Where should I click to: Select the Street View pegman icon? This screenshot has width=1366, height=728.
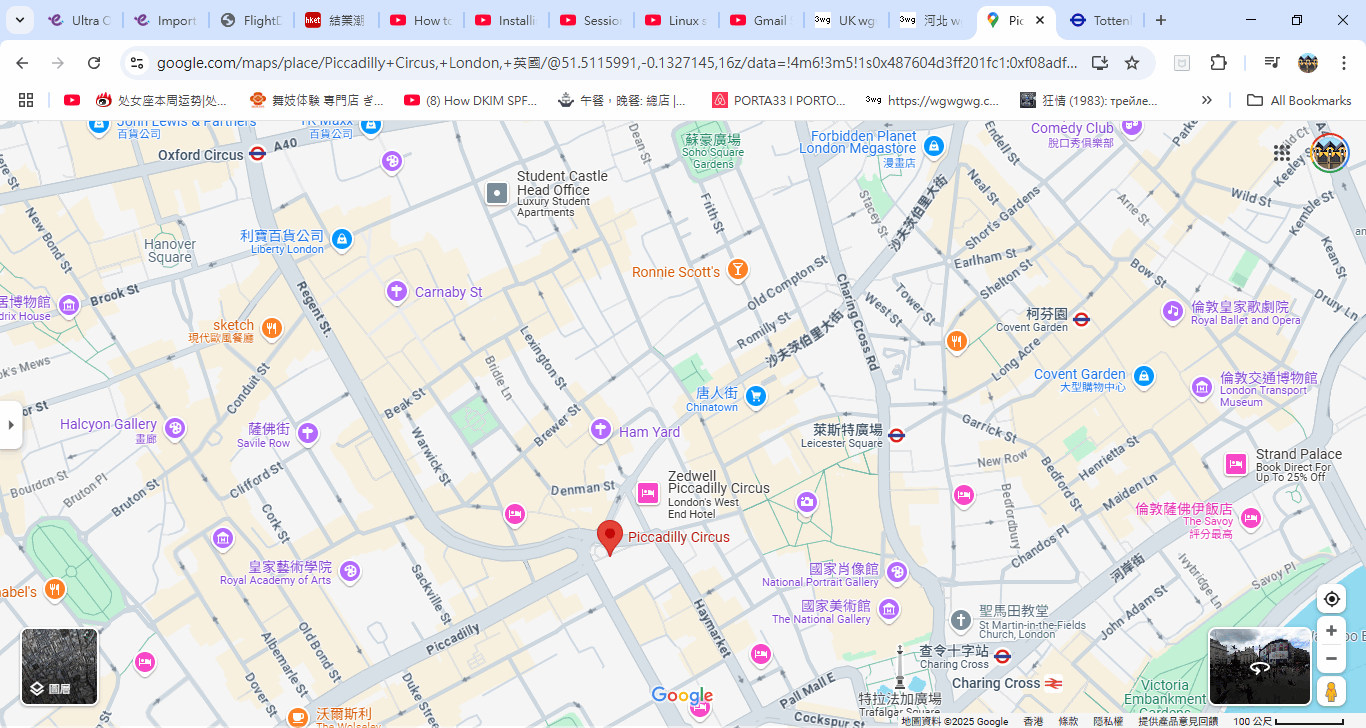[x=1331, y=691]
